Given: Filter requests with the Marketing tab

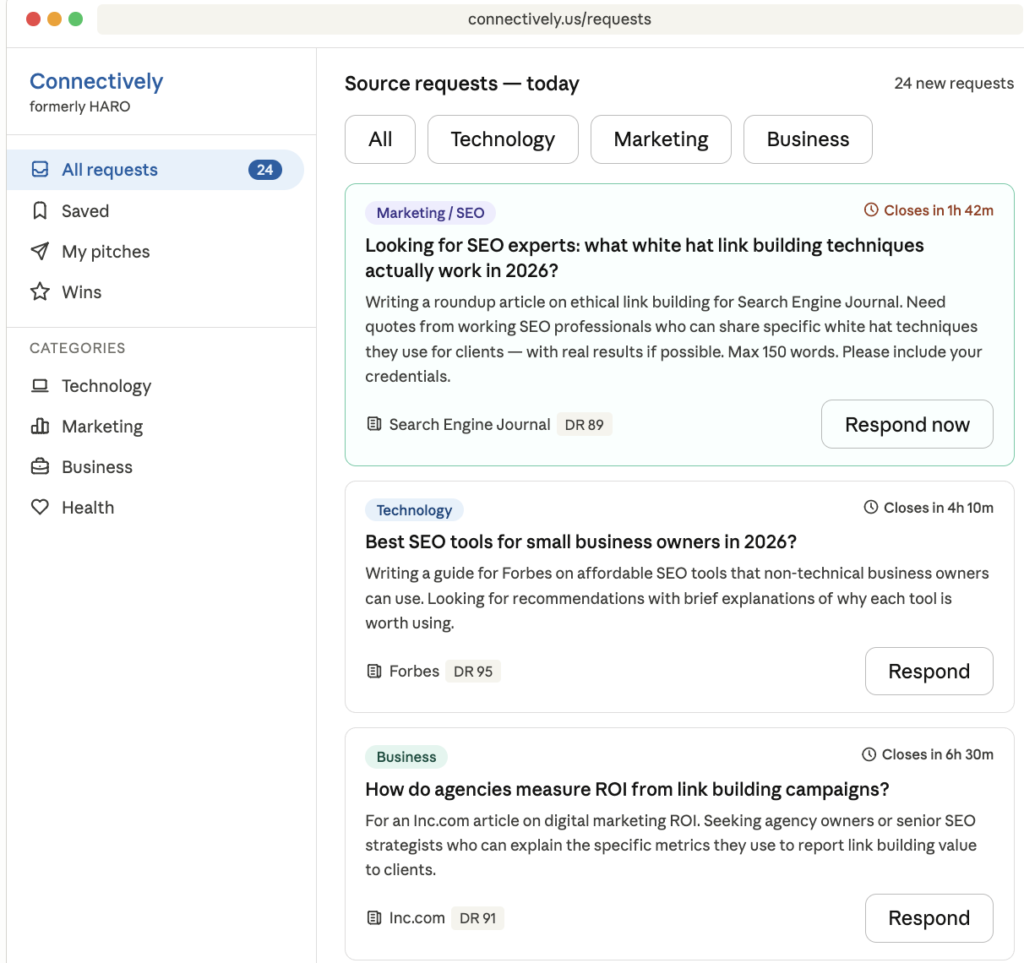Looking at the screenshot, I should [x=661, y=139].
